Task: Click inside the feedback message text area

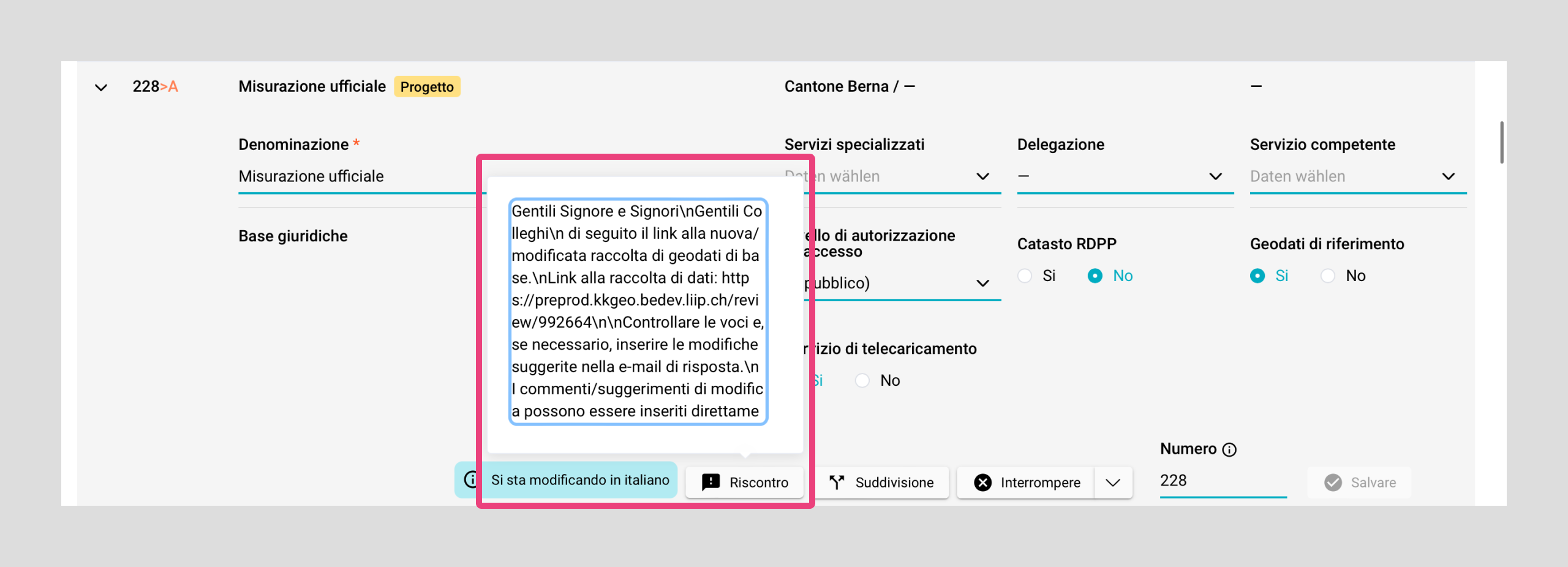Action: (638, 311)
